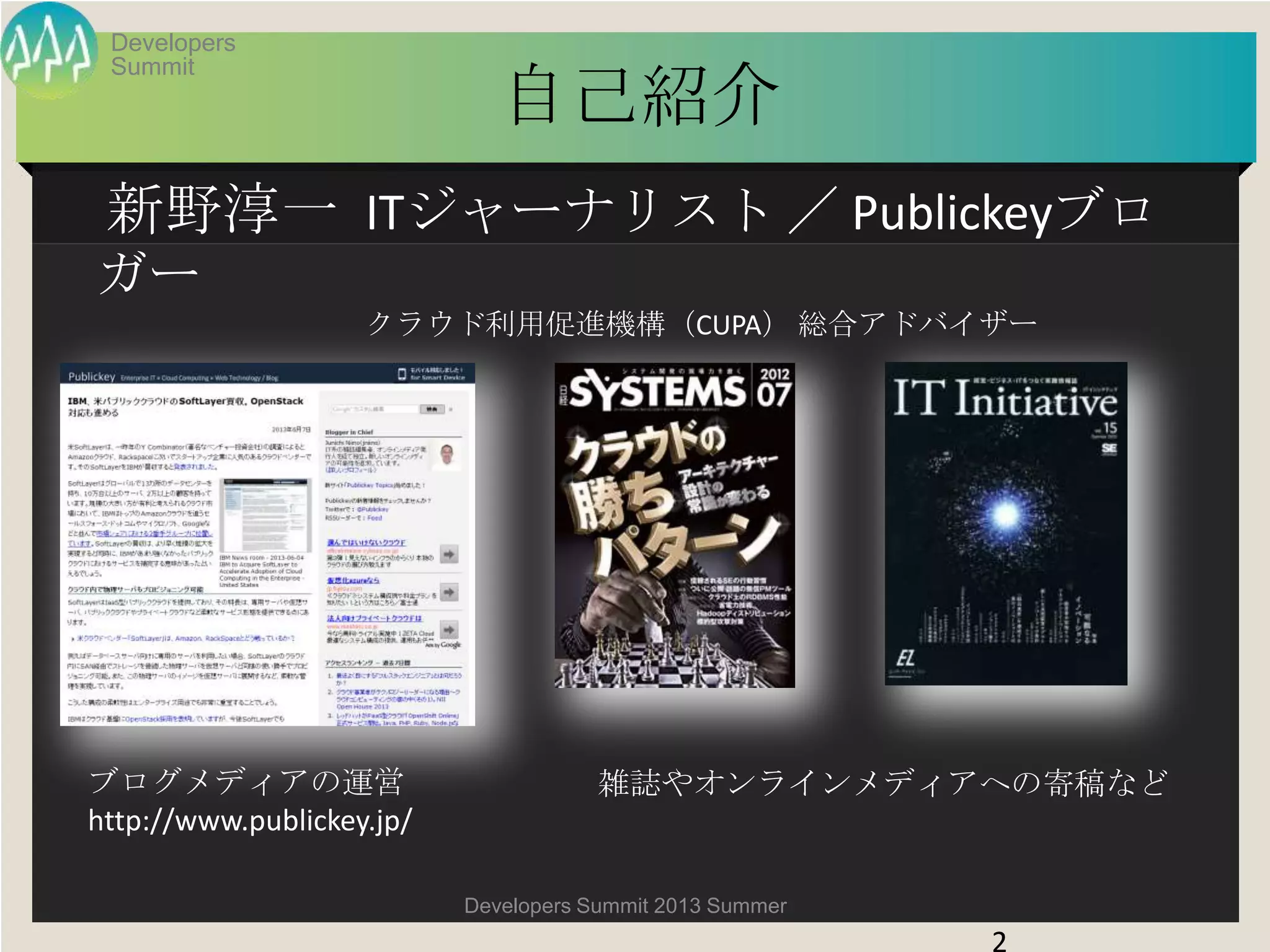
Task: Click the IT Initiative title text on cover
Action: [x=1005, y=399]
